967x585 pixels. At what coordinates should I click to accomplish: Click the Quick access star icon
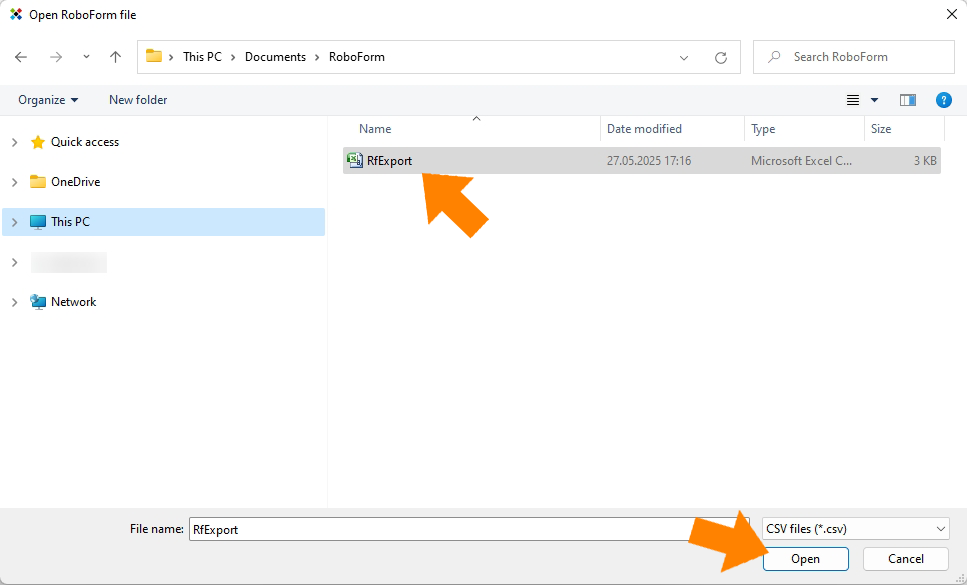point(38,142)
